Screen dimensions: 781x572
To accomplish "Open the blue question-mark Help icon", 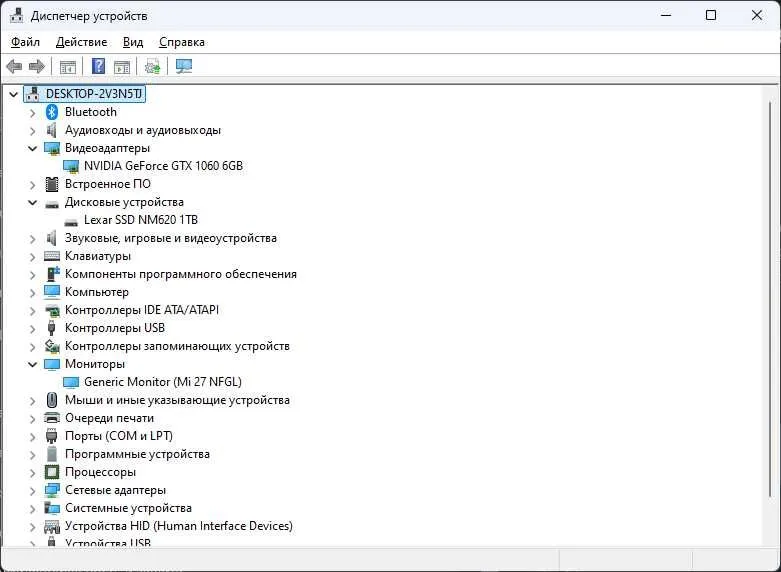I will [x=99, y=66].
